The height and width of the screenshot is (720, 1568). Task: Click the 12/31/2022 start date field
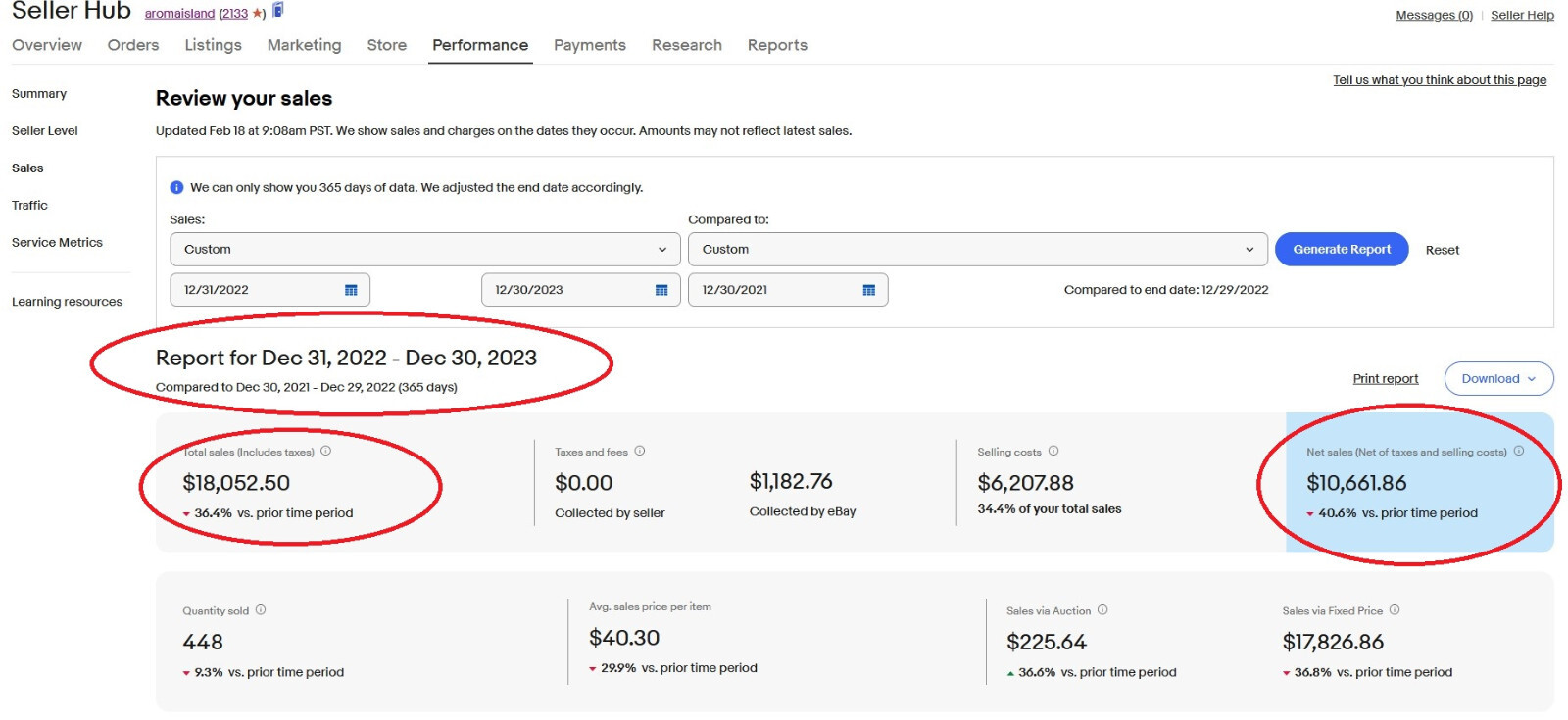270,290
